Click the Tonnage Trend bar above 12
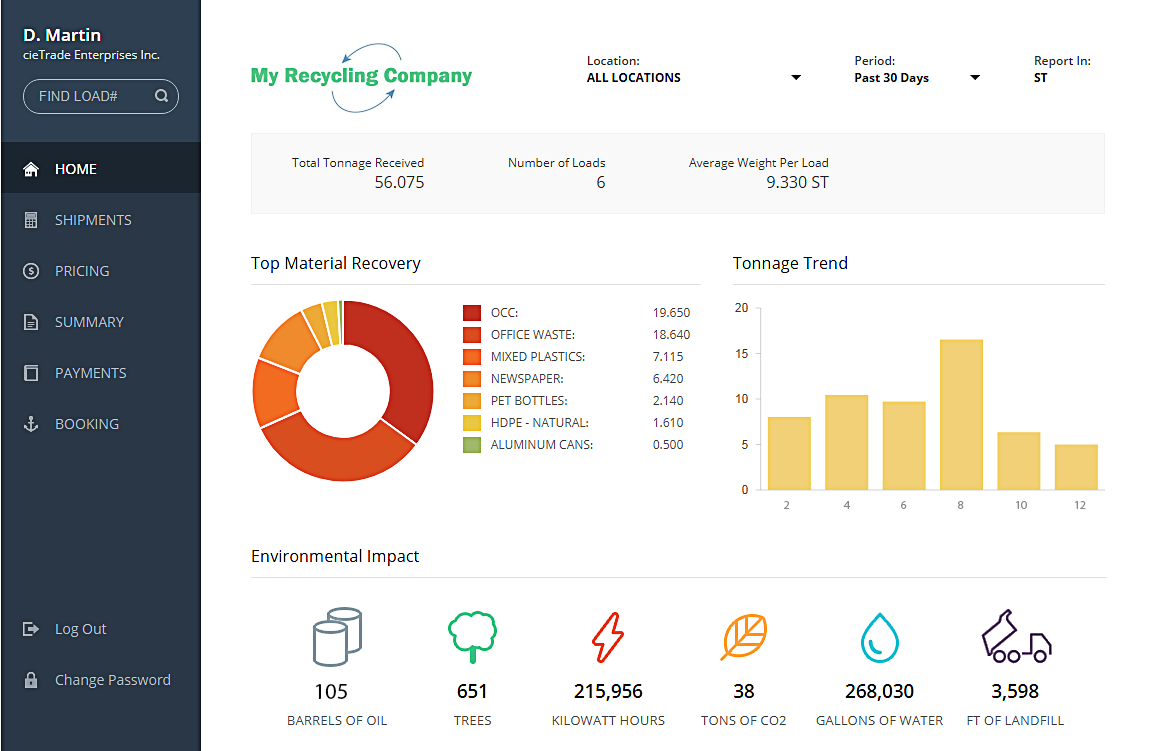This screenshot has height=751, width=1156. click(1076, 467)
